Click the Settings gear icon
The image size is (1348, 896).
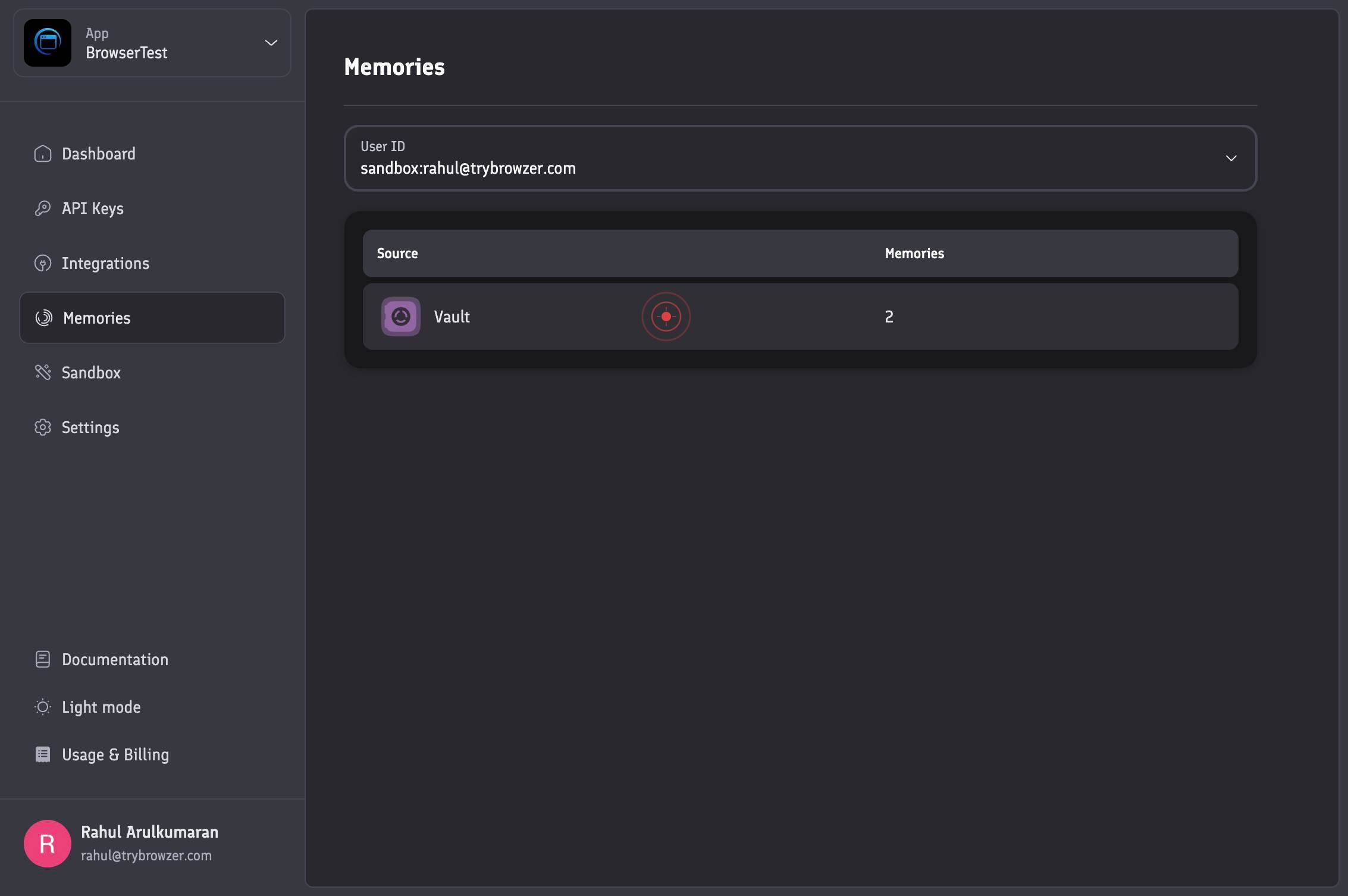(x=43, y=427)
